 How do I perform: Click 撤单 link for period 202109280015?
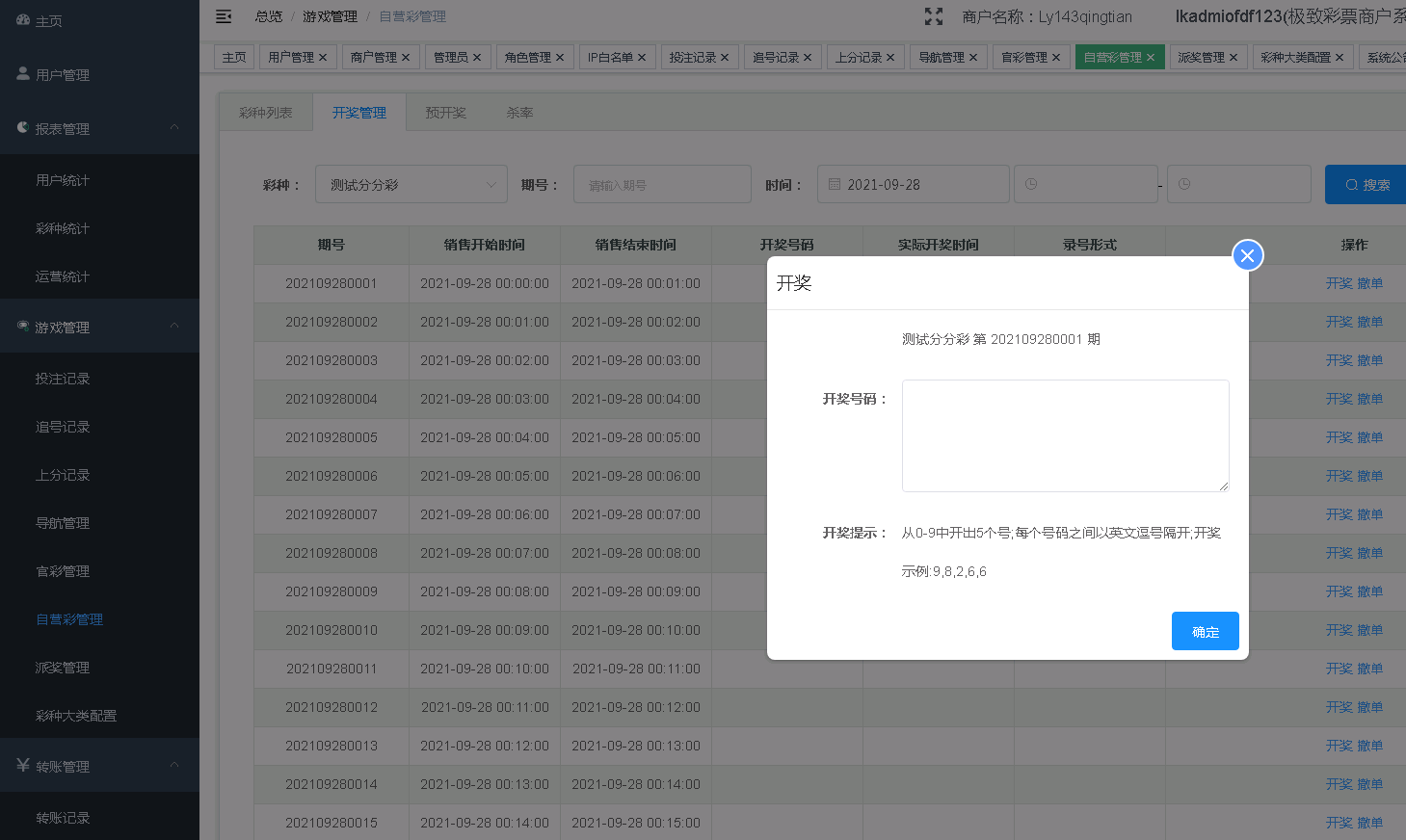1370,823
